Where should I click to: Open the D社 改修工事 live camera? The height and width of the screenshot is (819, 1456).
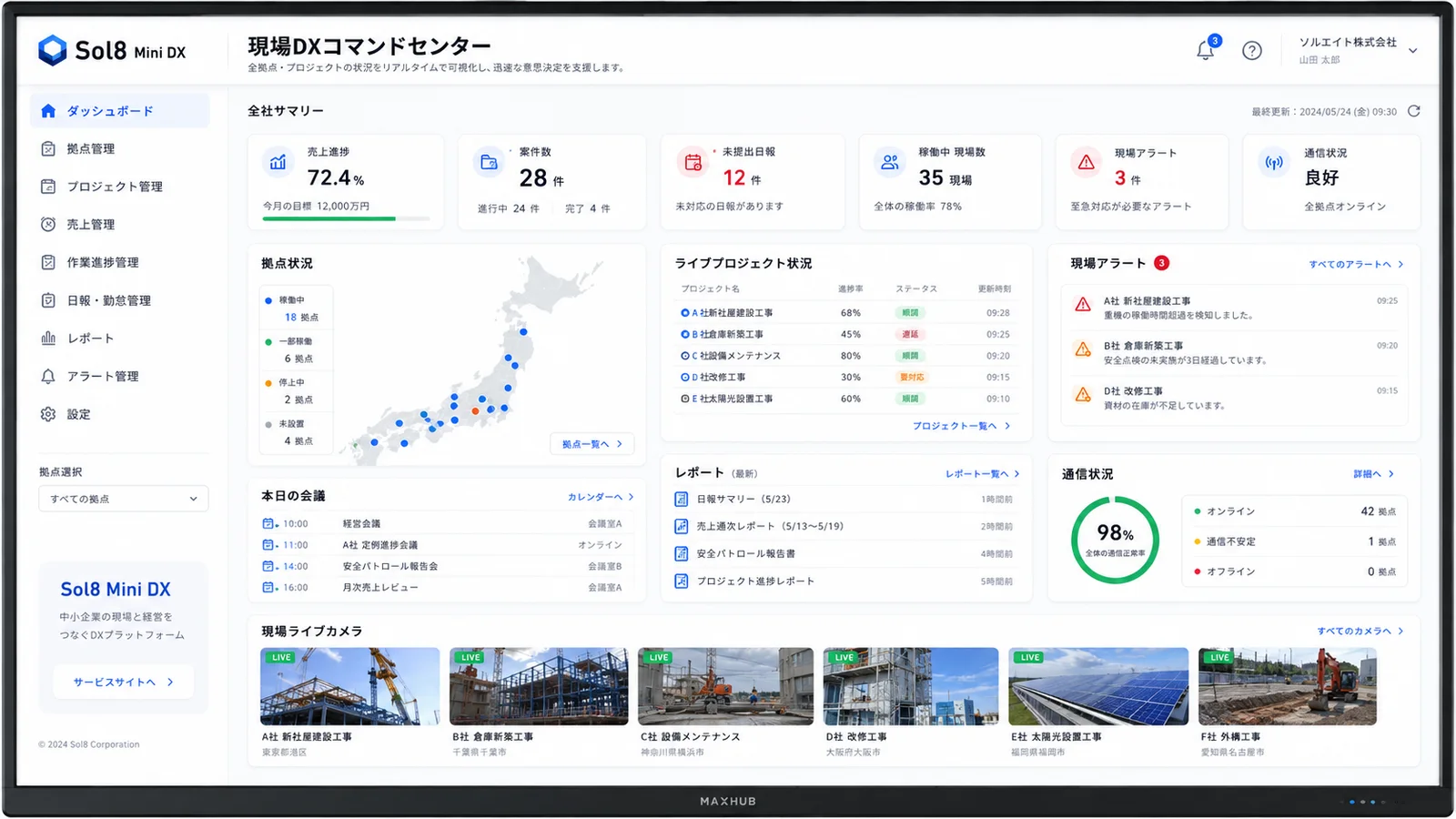click(911, 686)
